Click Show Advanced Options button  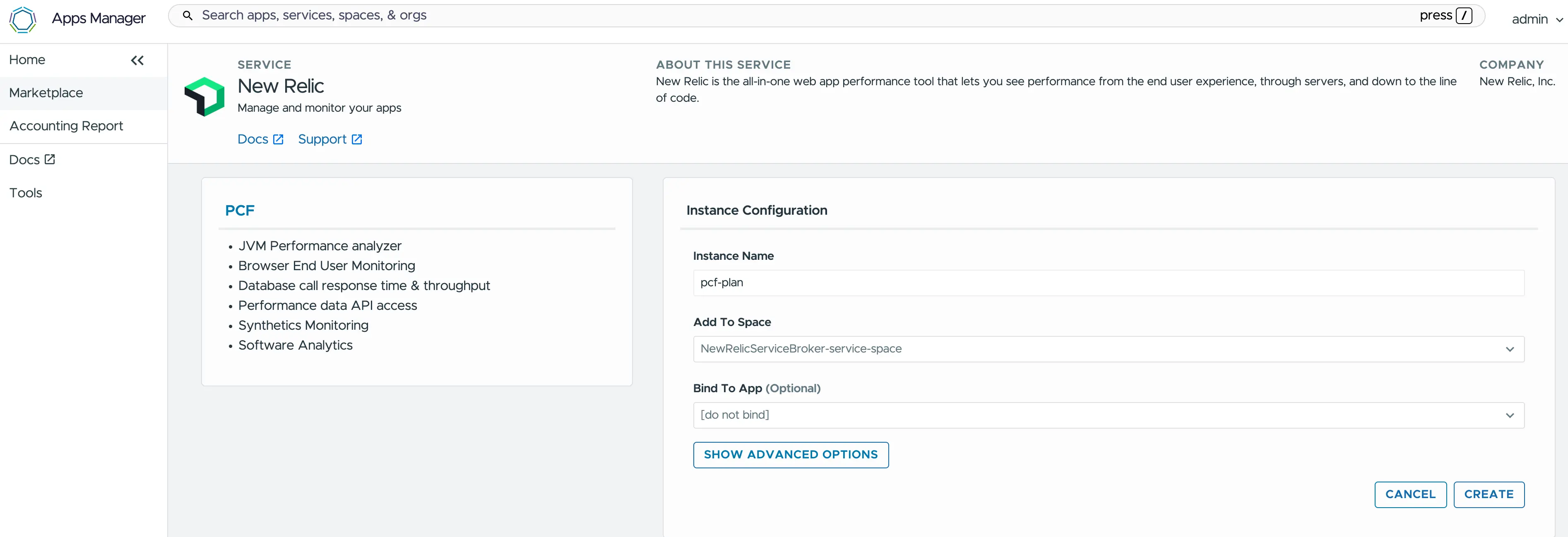click(791, 455)
